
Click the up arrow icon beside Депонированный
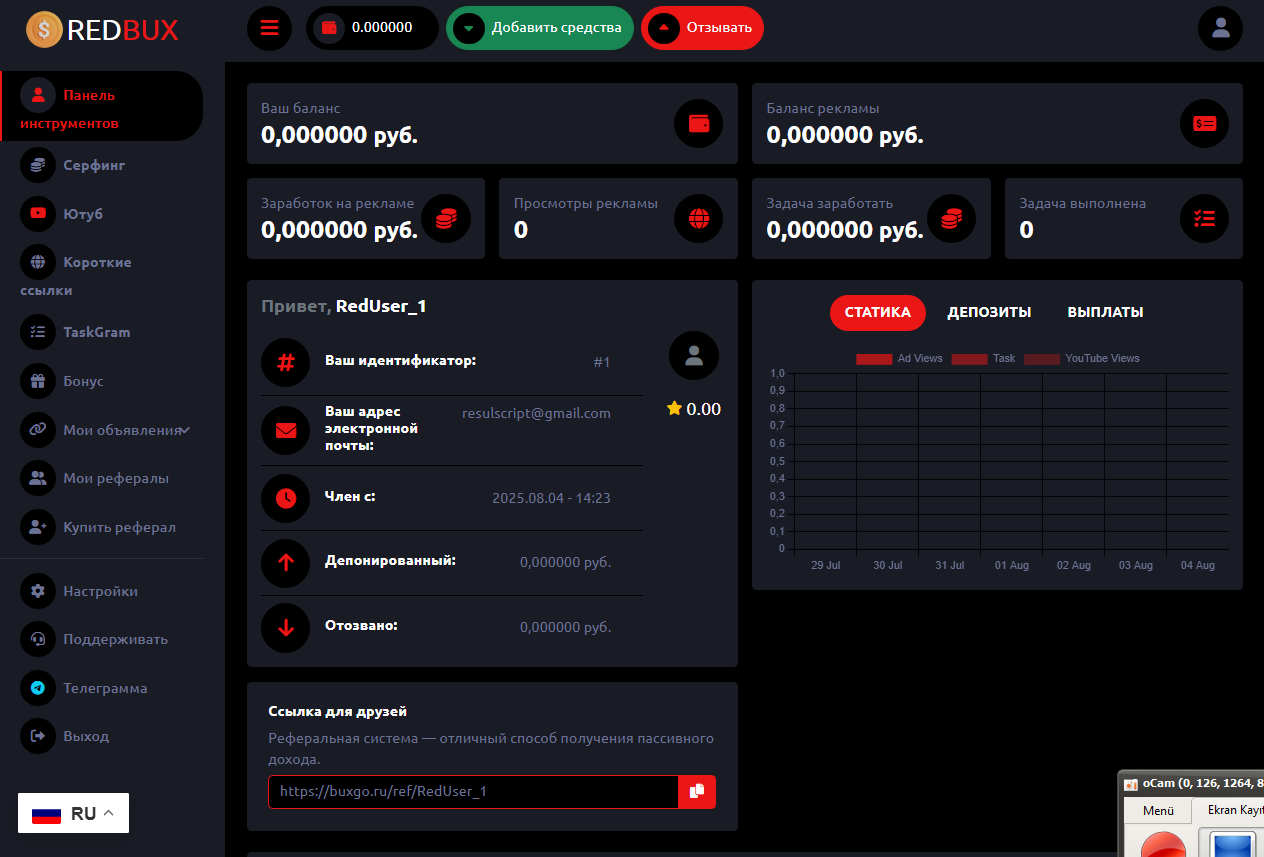point(286,563)
